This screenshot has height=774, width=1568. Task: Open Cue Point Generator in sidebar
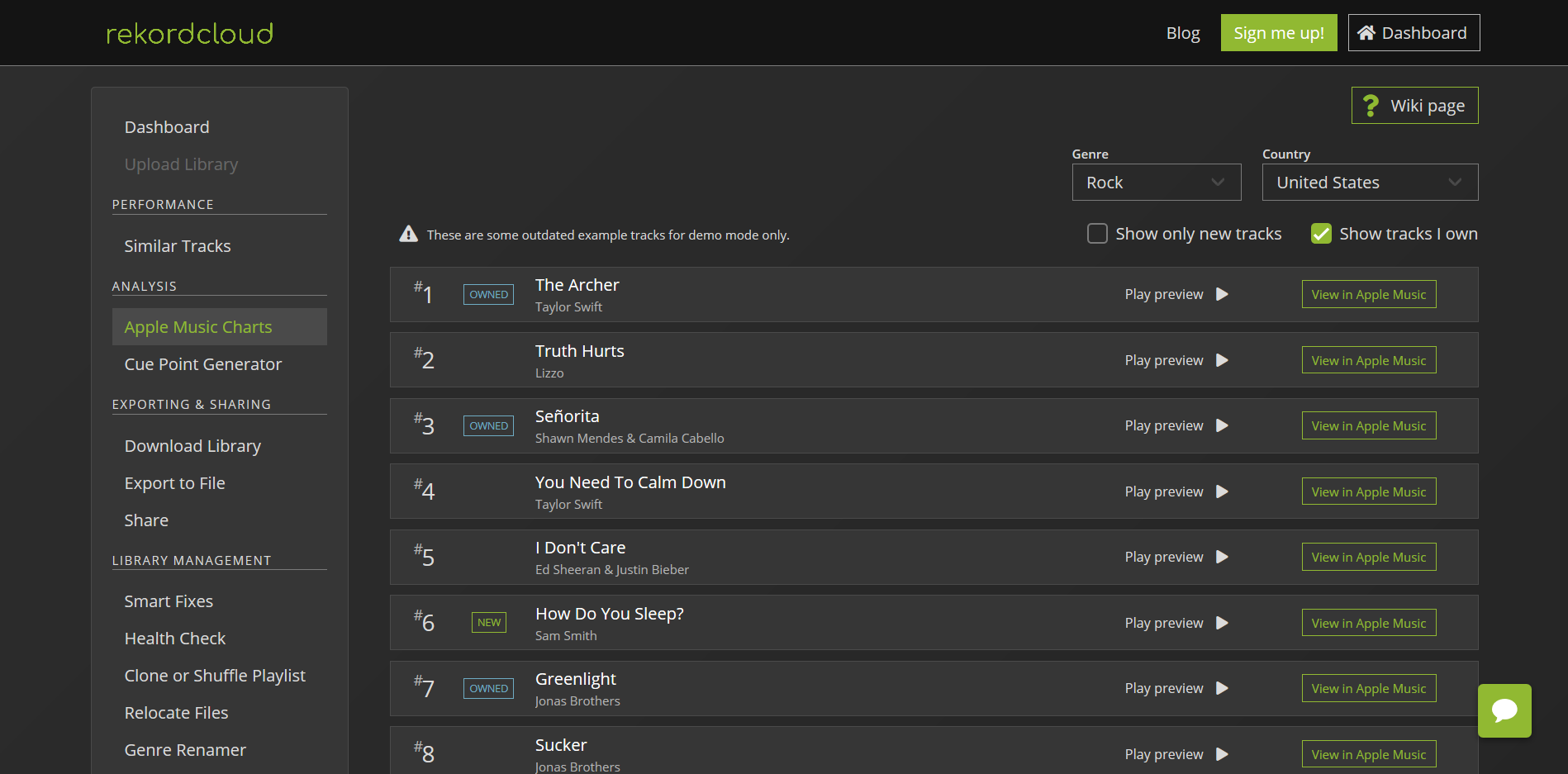202,364
